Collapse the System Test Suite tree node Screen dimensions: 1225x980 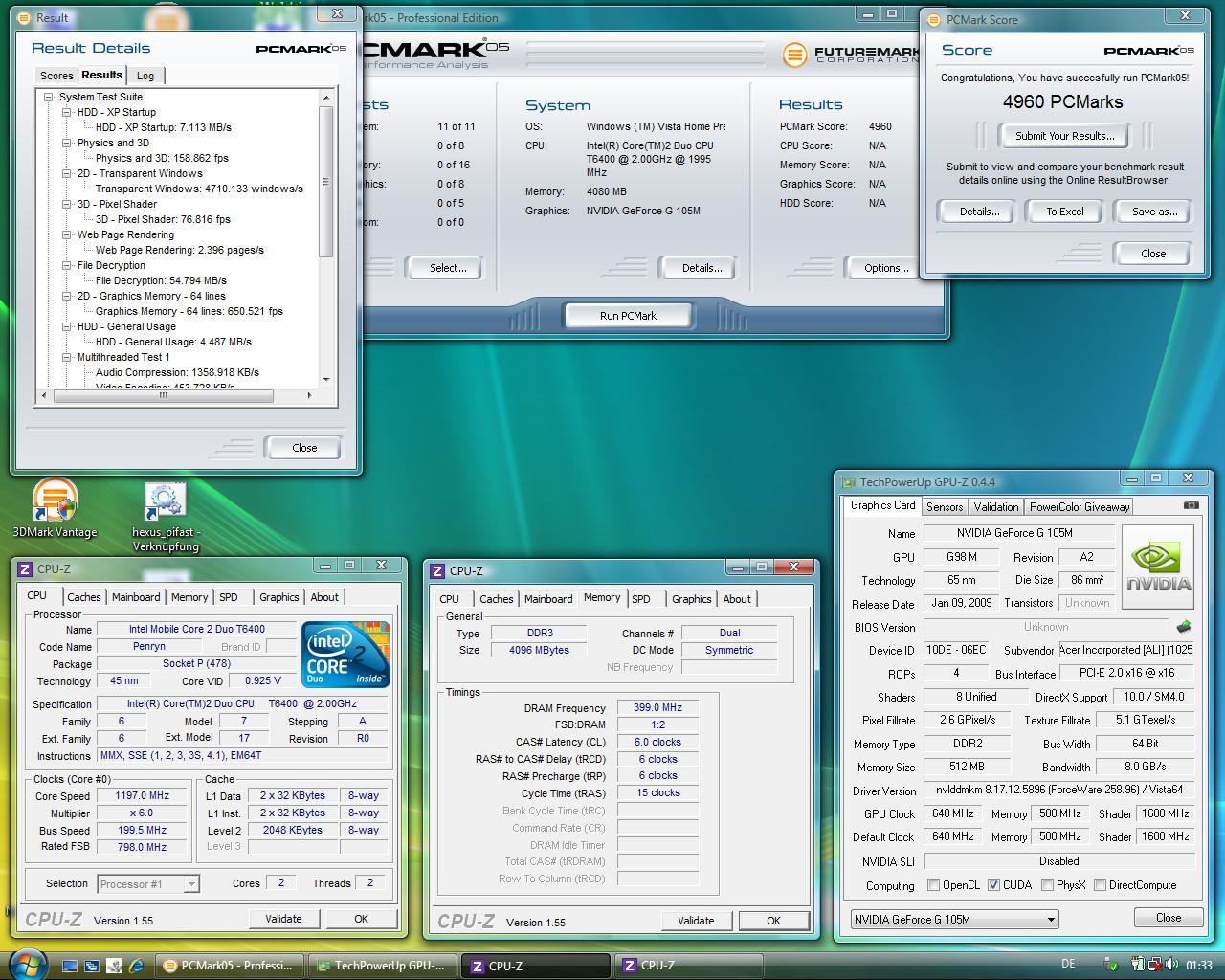48,97
